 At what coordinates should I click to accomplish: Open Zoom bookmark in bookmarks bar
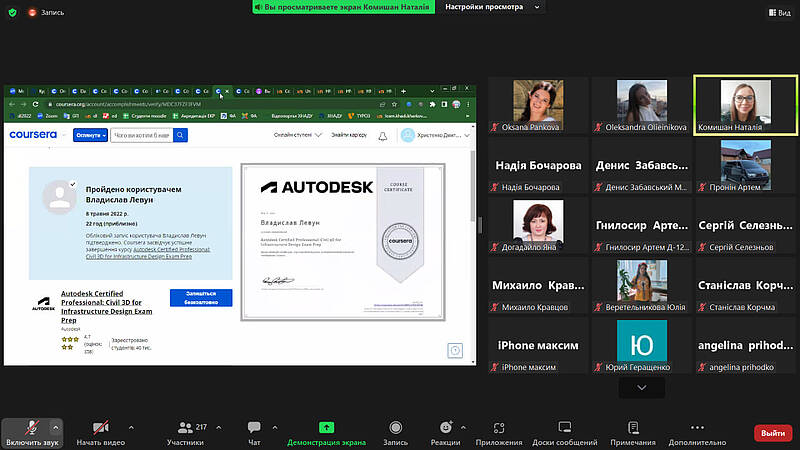click(x=47, y=116)
